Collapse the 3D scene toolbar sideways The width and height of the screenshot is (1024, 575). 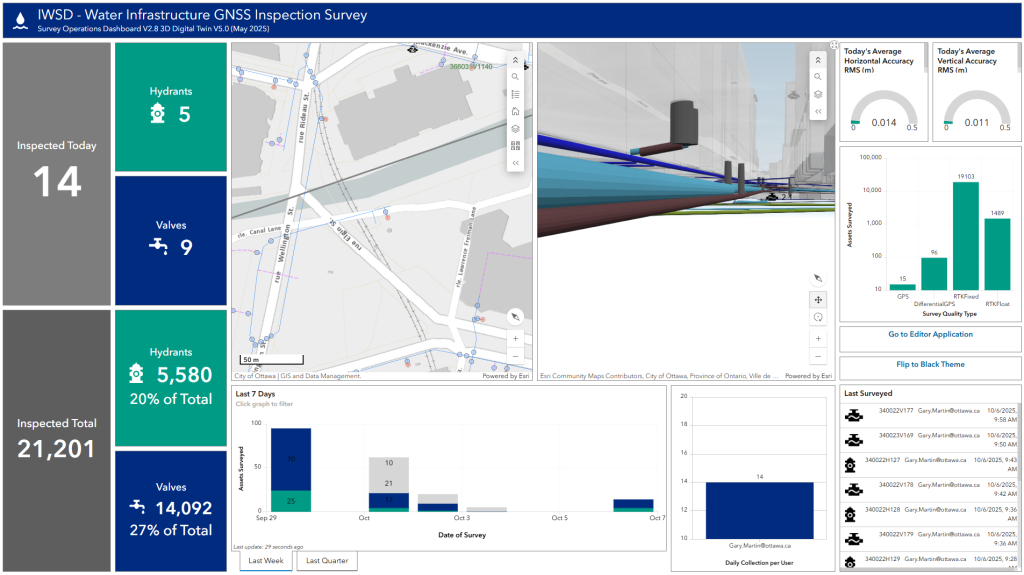point(818,111)
